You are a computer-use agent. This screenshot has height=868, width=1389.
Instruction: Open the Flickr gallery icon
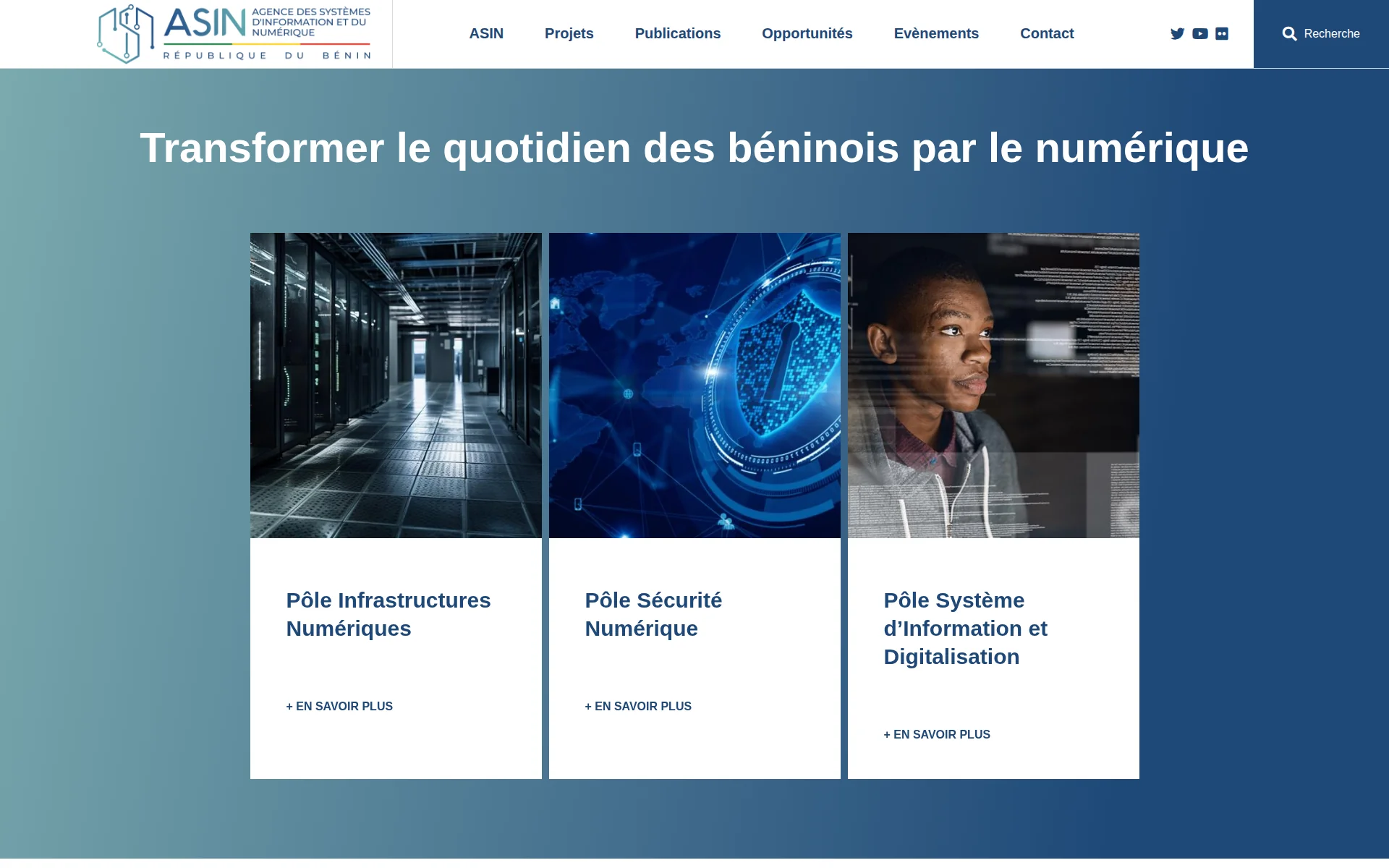[x=1222, y=34]
